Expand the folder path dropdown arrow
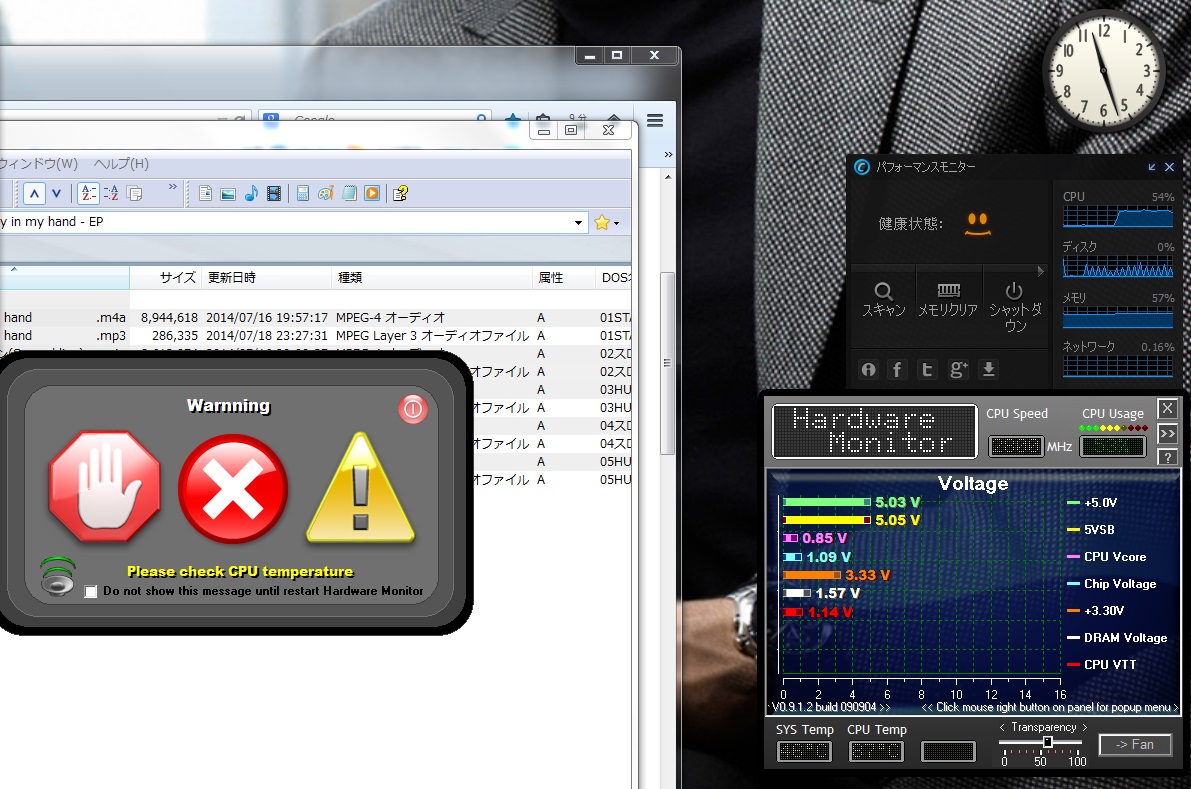Screen dimensions: 1191x789 coord(579,222)
